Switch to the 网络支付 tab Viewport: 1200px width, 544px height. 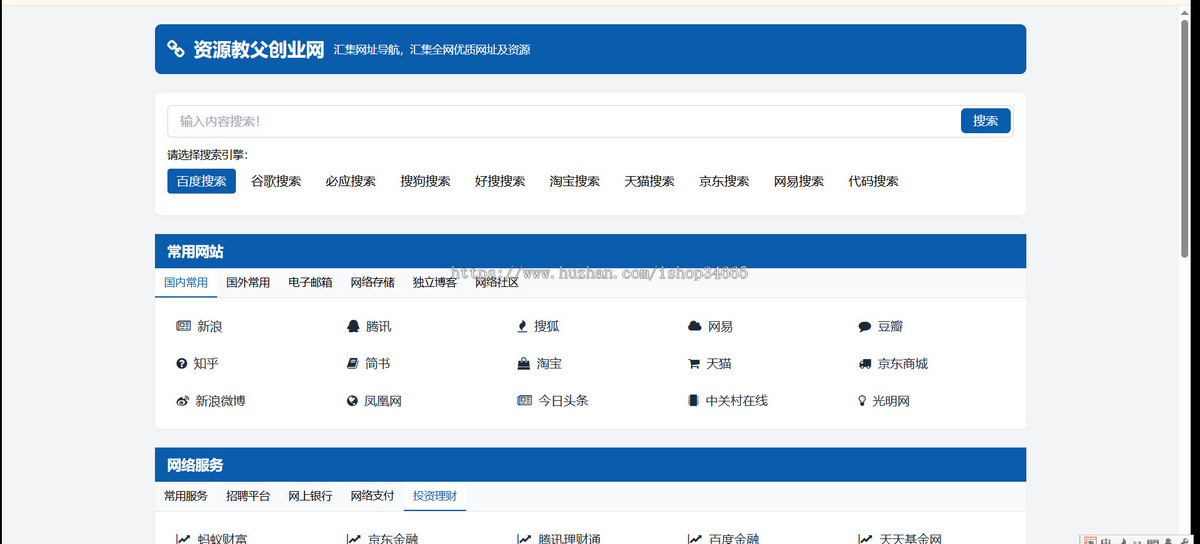pyautogui.click(x=372, y=496)
